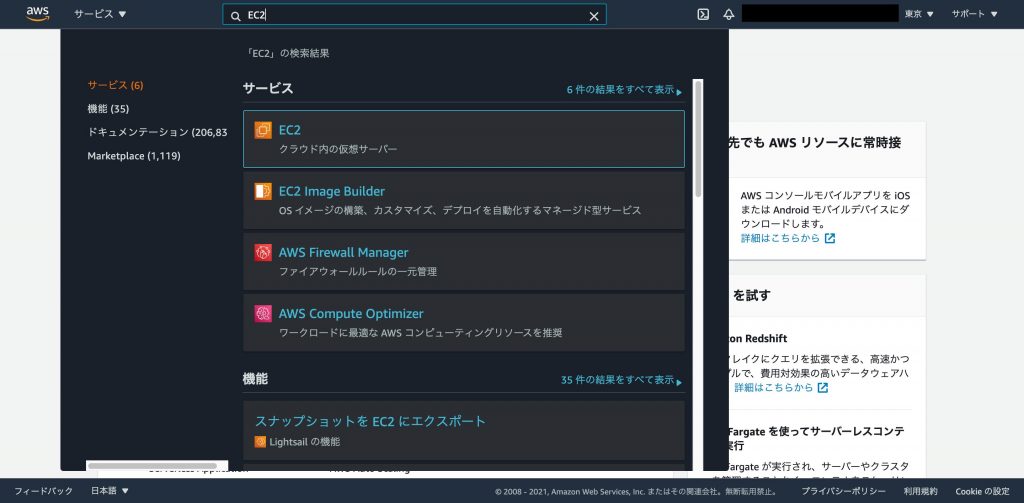Select サービス (6) filter in sidebar
Screen dimensions: 1024x503
tap(116, 85)
